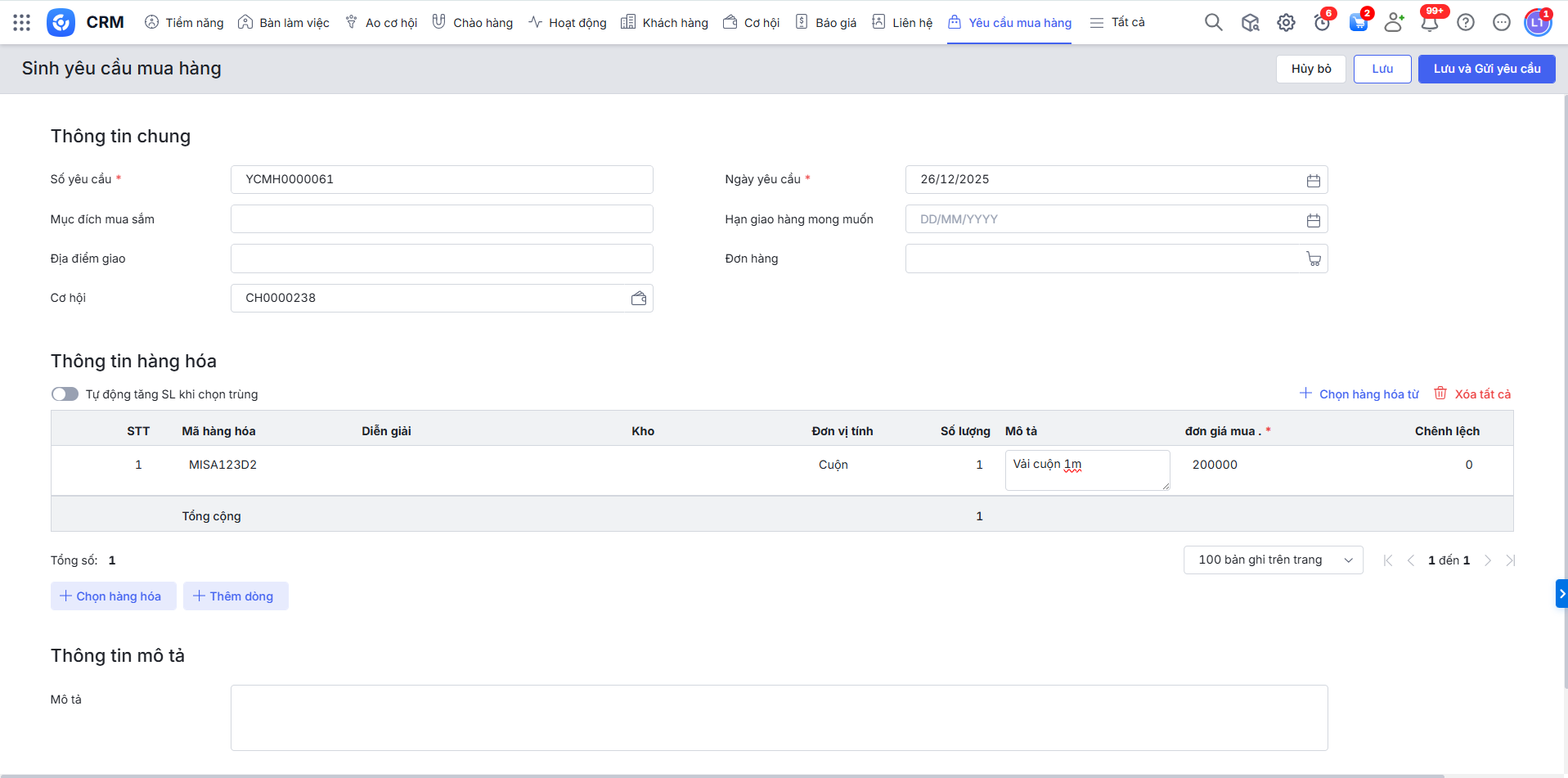Open the app launcher grid icon

[22, 23]
